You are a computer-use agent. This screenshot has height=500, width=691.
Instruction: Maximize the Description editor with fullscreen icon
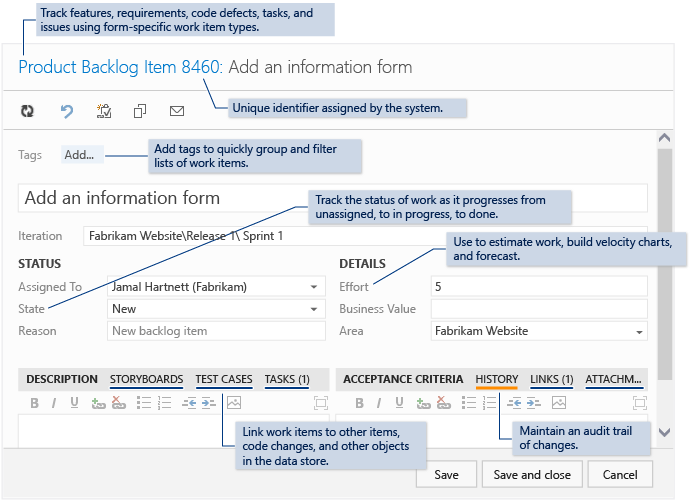coord(321,403)
